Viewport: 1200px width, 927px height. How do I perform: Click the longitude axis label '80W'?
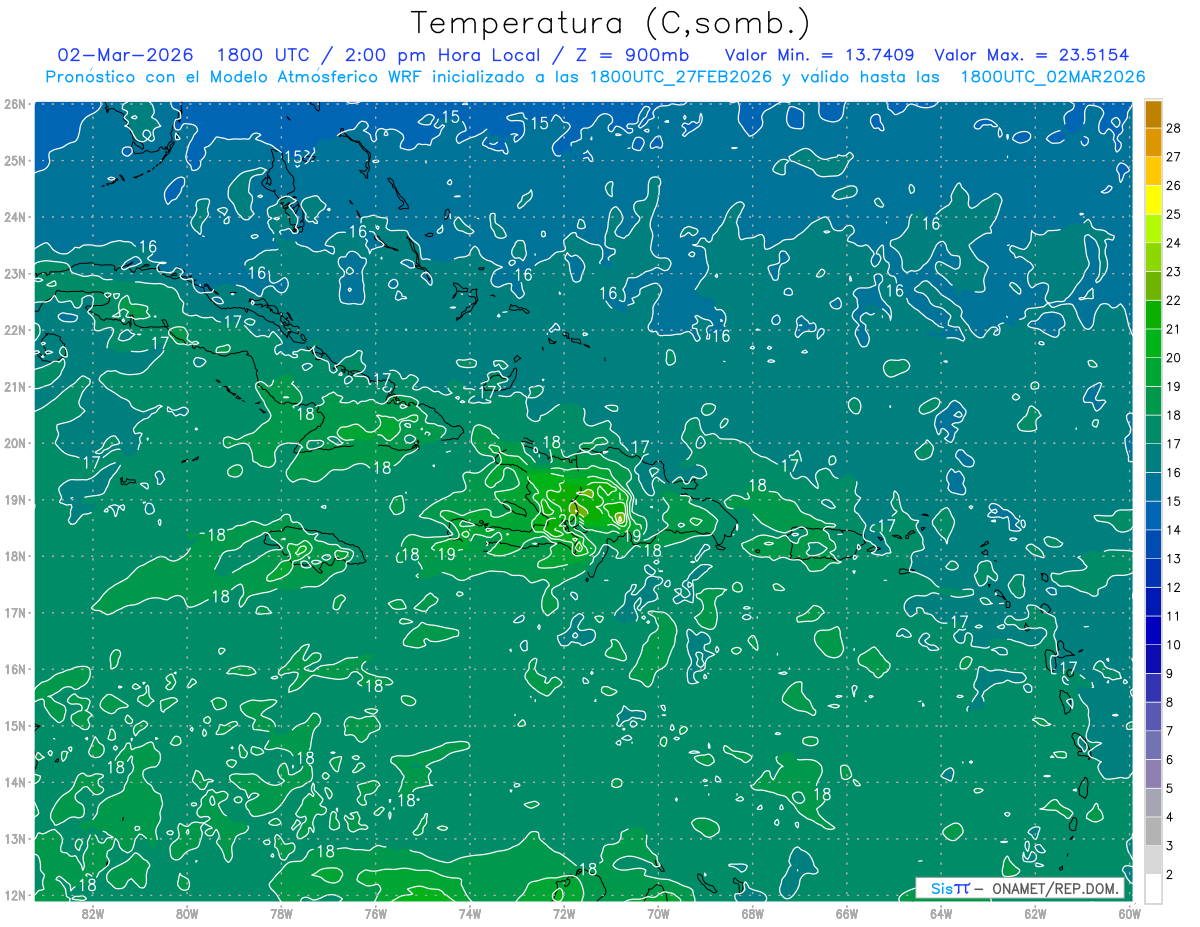tap(187, 913)
